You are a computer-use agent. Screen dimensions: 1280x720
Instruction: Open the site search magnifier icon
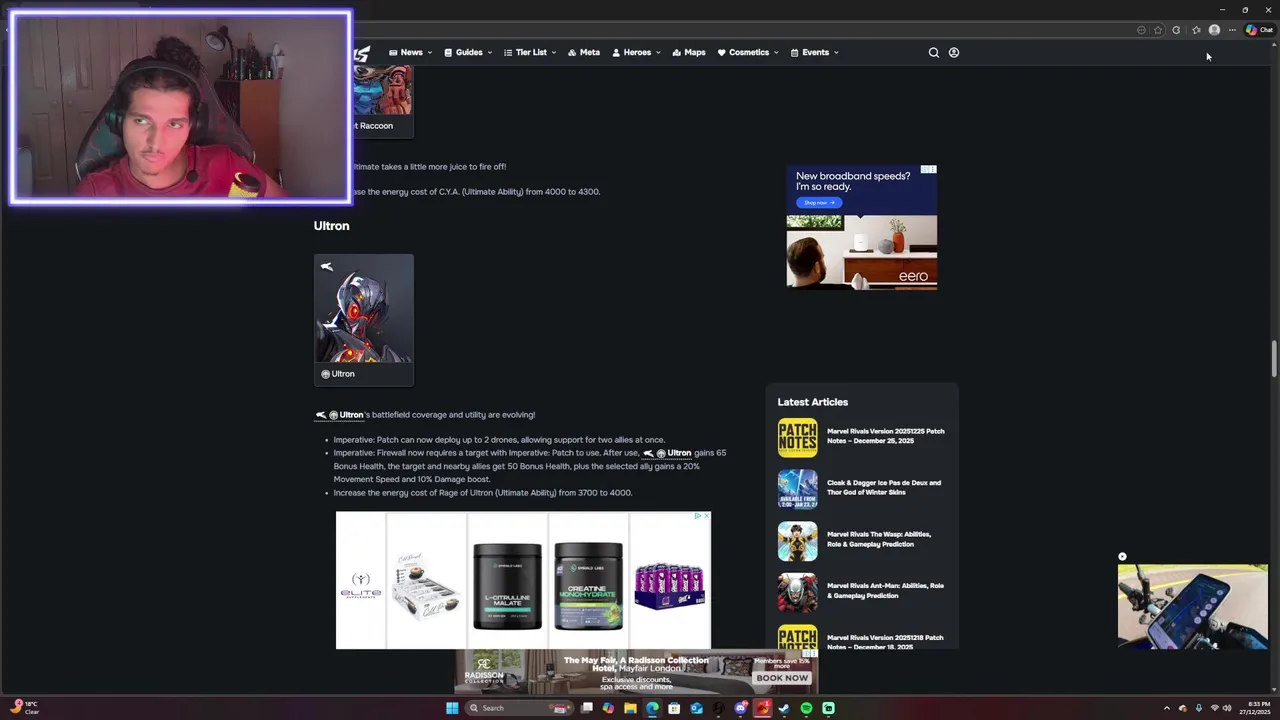934,52
